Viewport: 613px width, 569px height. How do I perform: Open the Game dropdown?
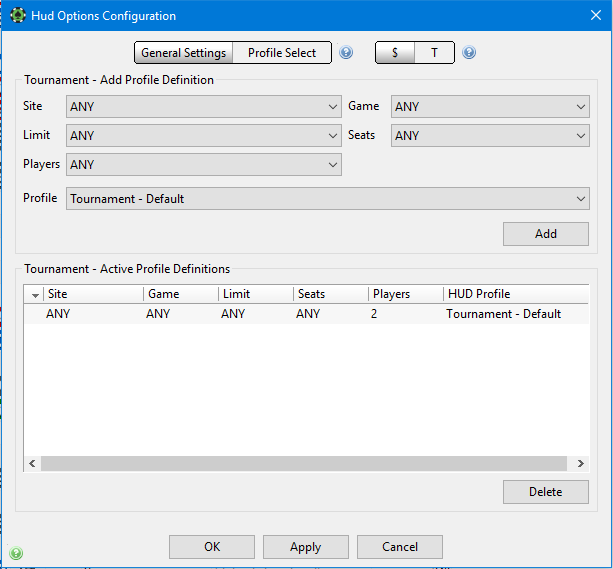pos(490,106)
